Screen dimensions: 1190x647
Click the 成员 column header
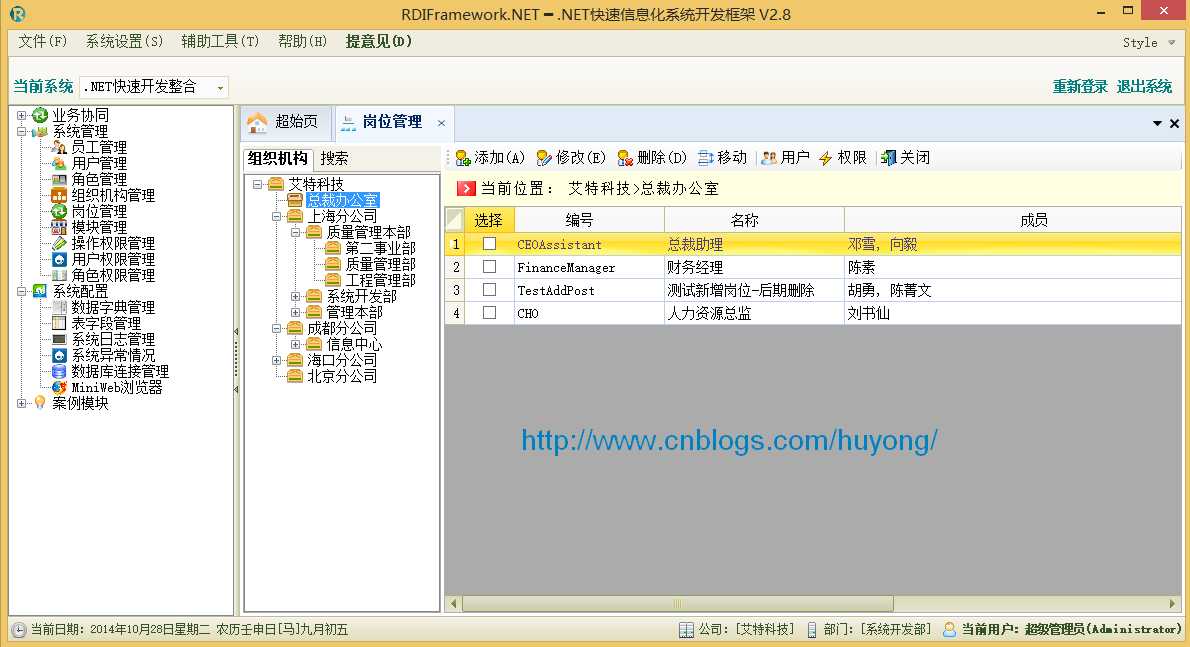click(x=1013, y=220)
